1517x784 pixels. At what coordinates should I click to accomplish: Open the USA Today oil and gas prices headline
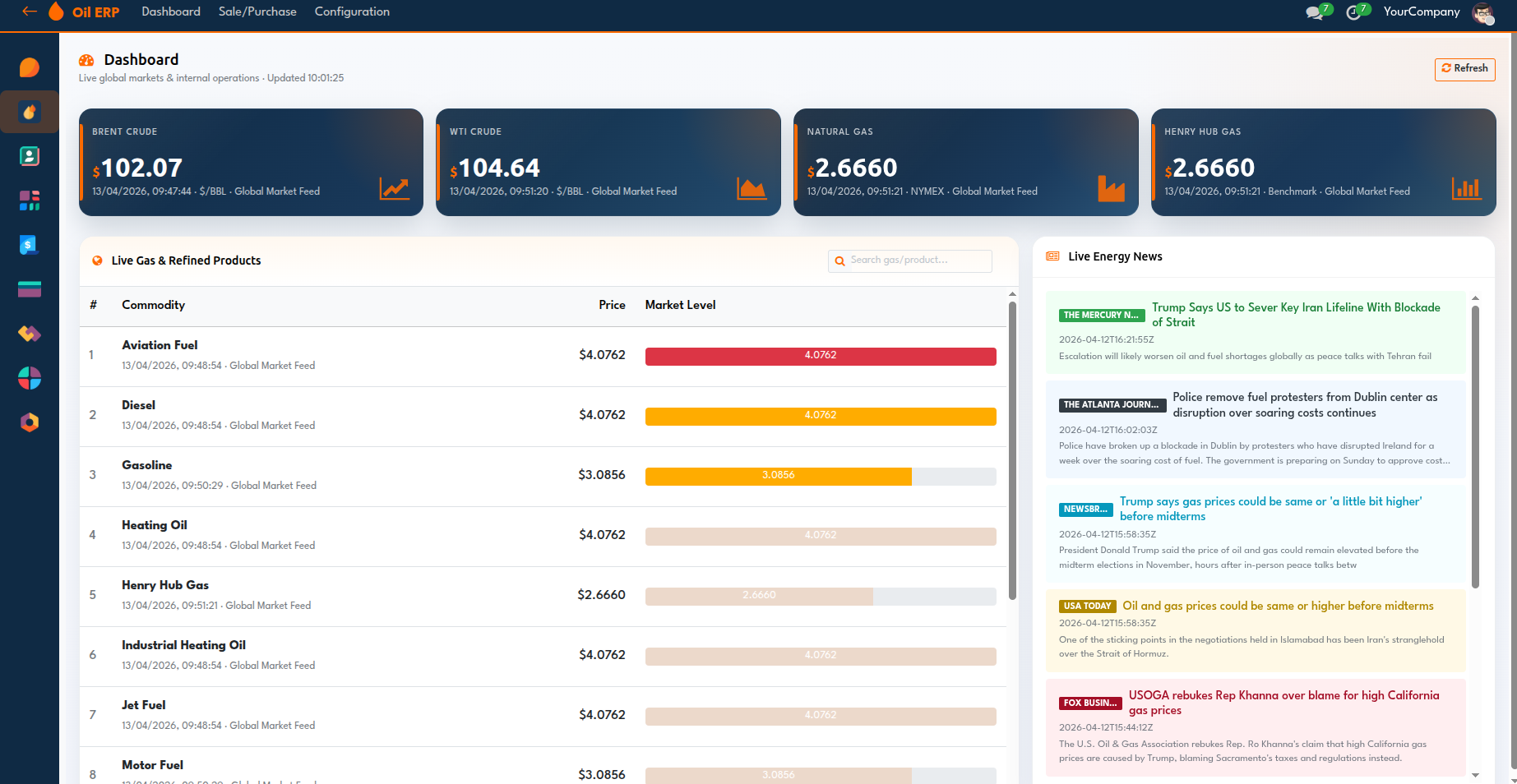[1278, 606]
